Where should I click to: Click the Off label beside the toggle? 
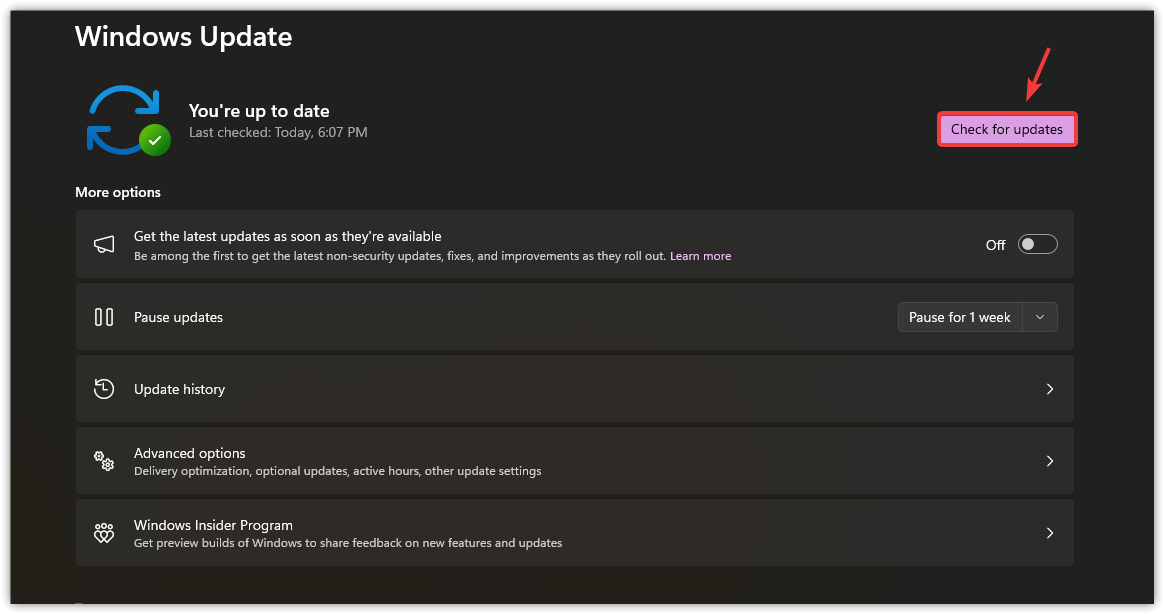click(995, 245)
